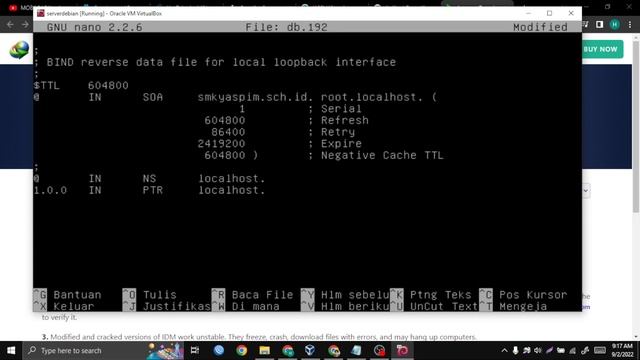640x360 pixels.
Task: Open the Chrome three-dot menu
Action: pyautogui.click(x=630, y=25)
